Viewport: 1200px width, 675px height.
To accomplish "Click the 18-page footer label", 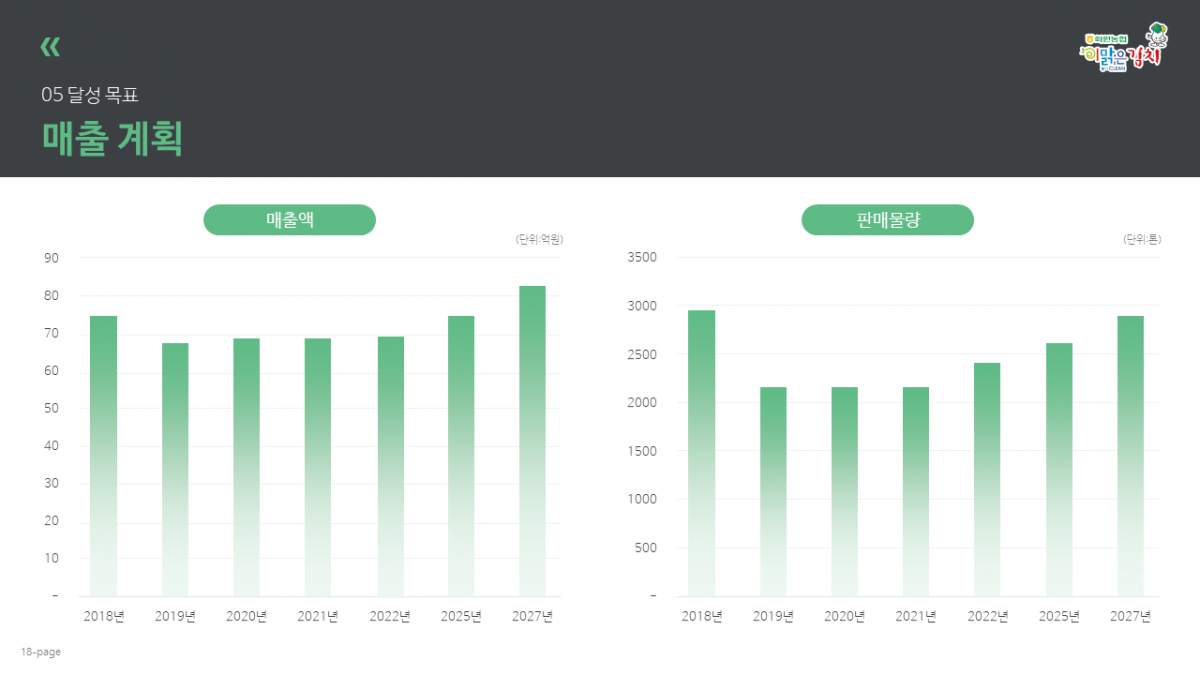I will pos(41,652).
